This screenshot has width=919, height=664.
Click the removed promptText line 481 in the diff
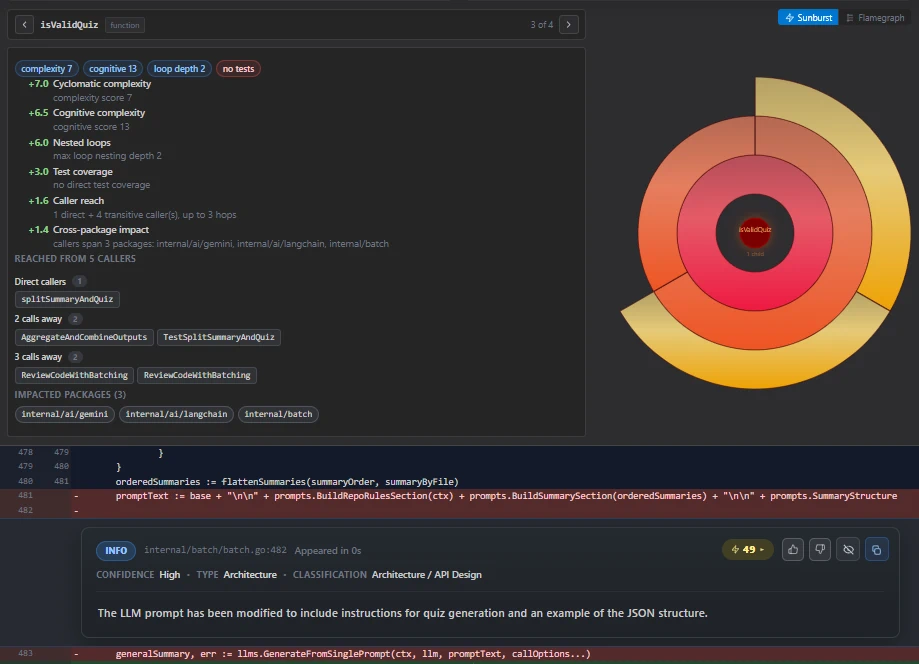click(x=460, y=496)
